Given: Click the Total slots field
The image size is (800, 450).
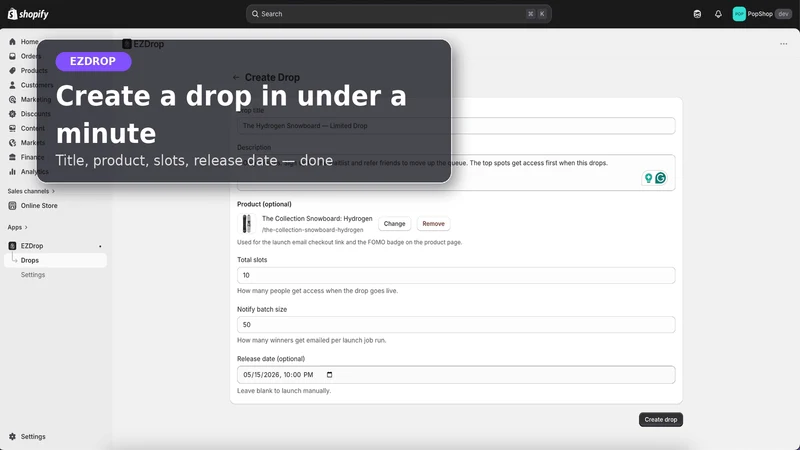Looking at the screenshot, I should coord(456,275).
